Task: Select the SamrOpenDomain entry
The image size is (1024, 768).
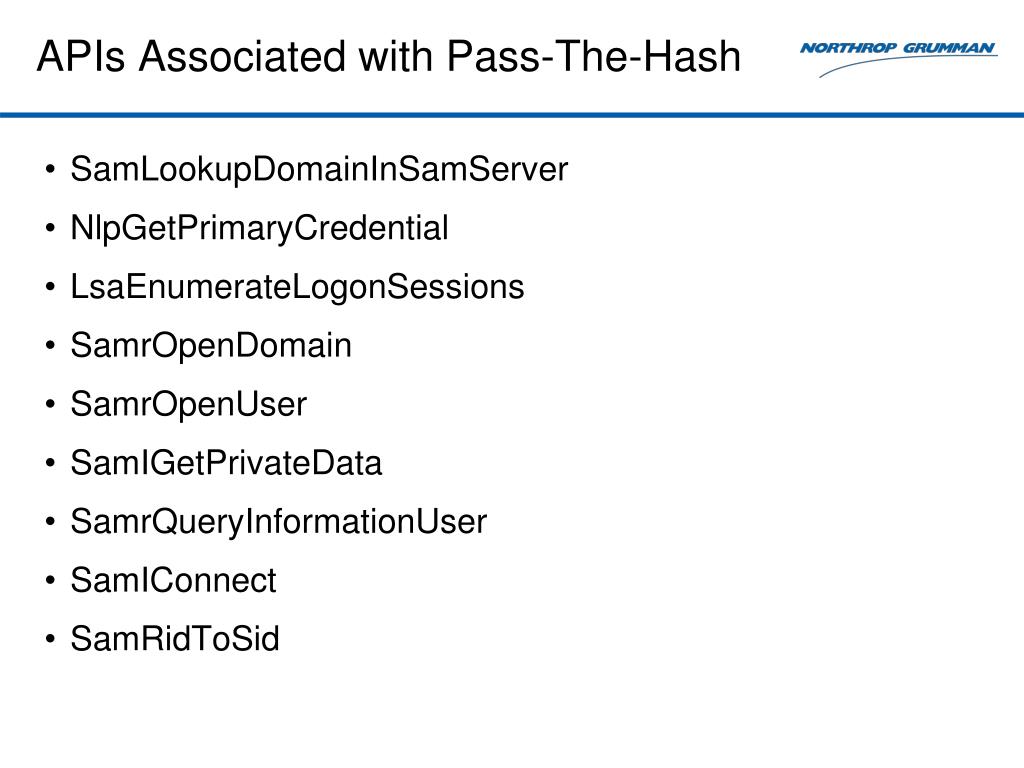Action: click(211, 345)
